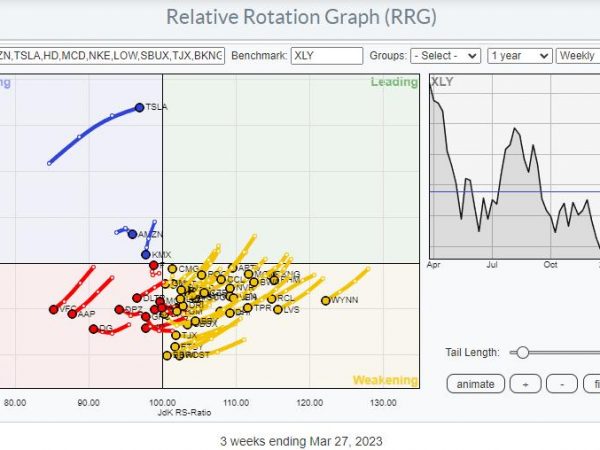Viewport: 600px width, 450px height.
Task: Click the Weakening quadrant label
Action: (385, 380)
